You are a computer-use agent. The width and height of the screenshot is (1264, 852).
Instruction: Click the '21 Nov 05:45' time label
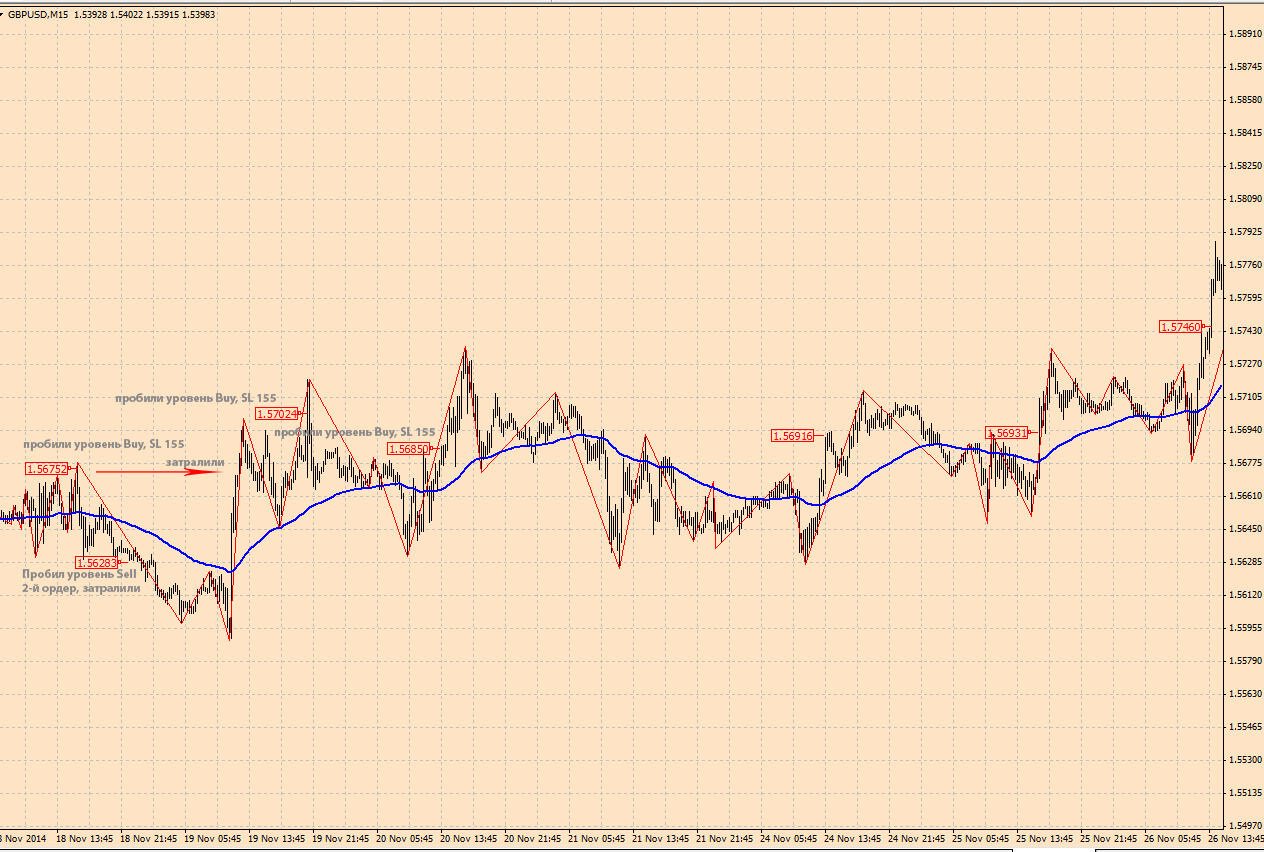click(x=597, y=838)
